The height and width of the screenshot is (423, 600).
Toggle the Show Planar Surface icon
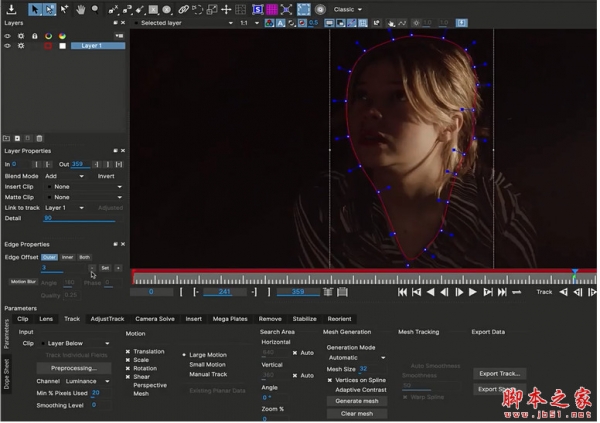pos(258,10)
